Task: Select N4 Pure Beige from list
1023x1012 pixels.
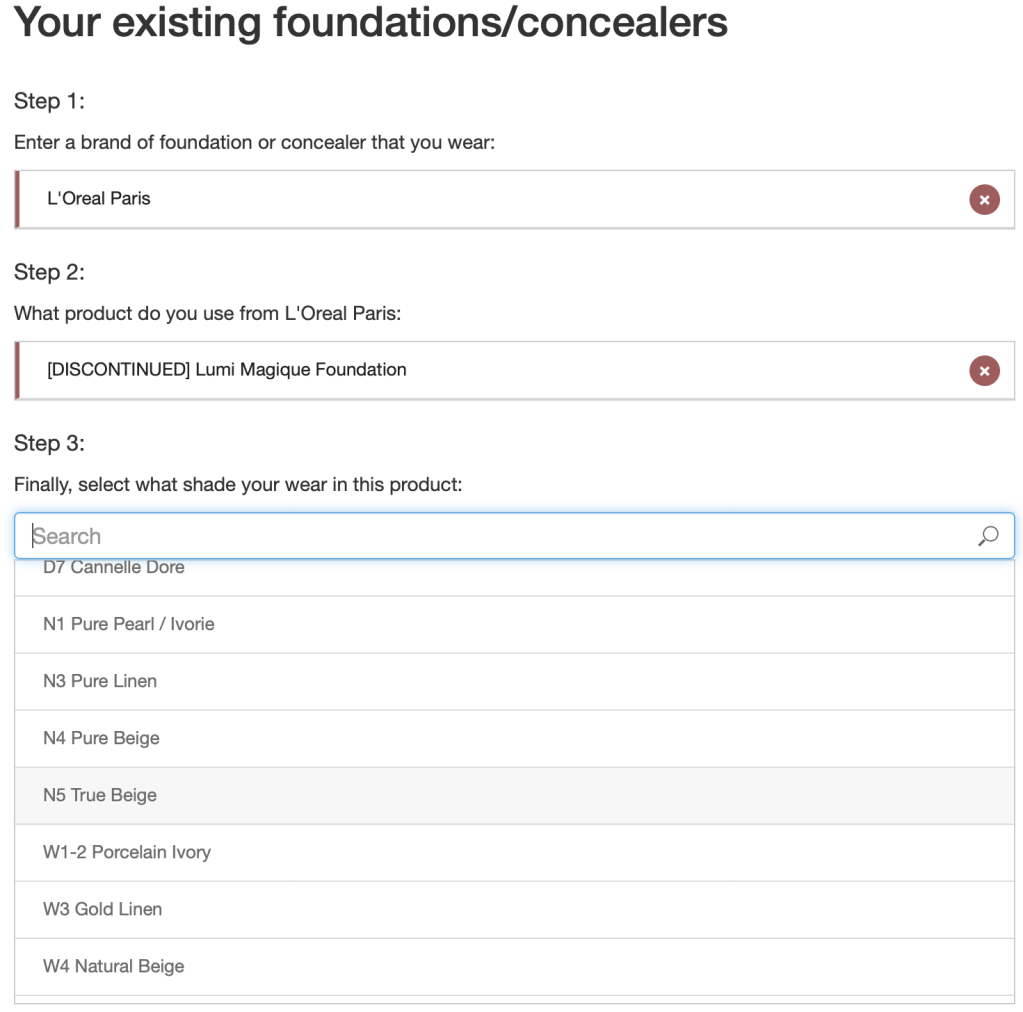Action: click(x=101, y=738)
